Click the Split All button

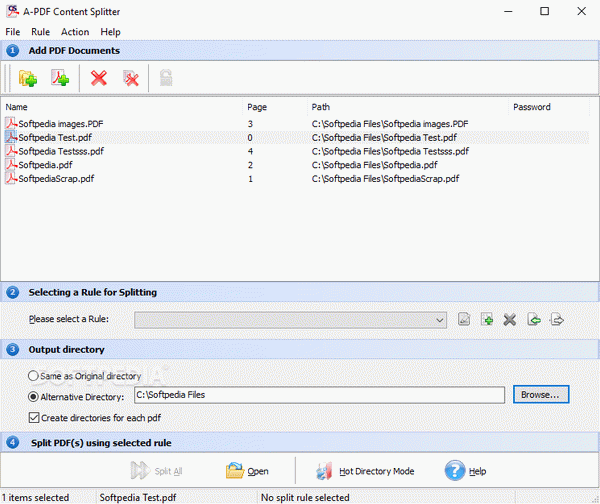click(157, 471)
